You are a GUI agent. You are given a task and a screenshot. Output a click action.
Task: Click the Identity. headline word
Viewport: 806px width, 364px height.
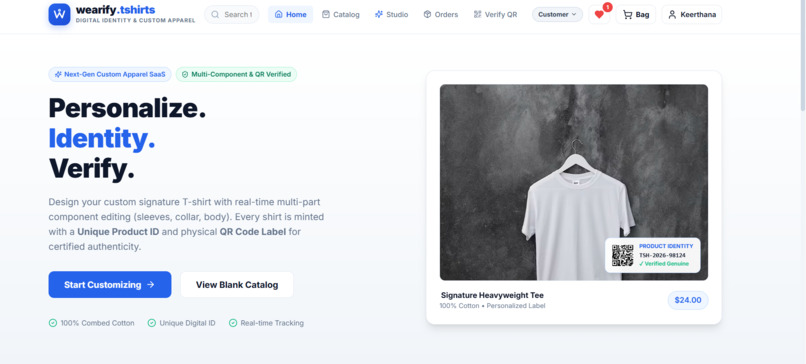coord(101,138)
